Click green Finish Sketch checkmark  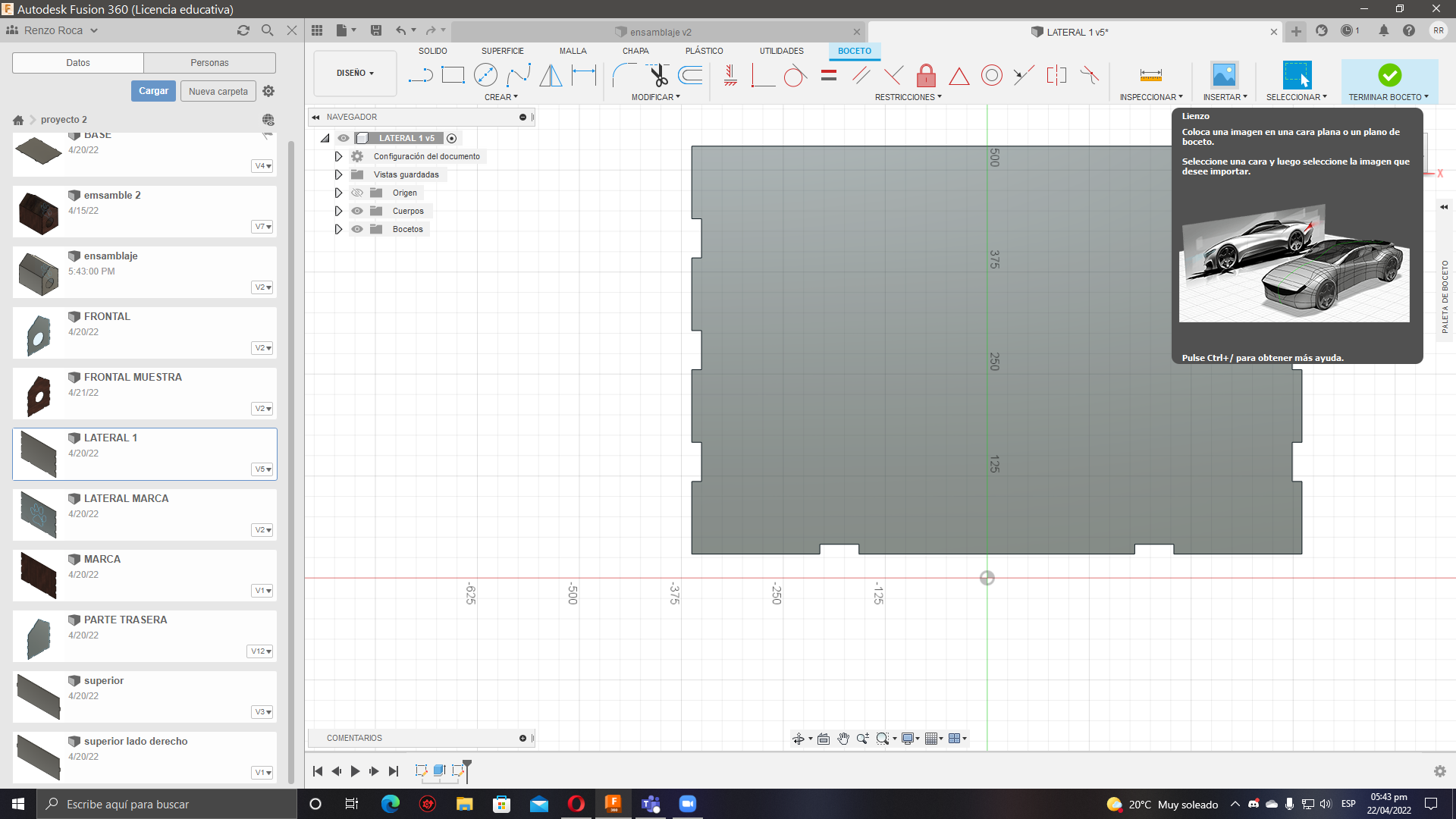[1389, 75]
